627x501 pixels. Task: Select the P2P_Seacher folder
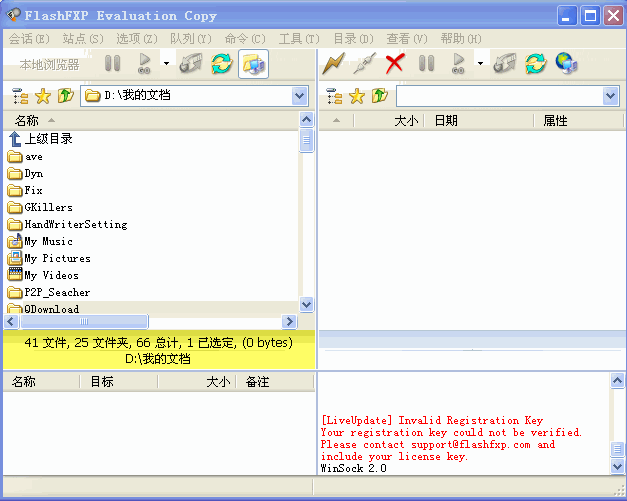click(x=49, y=292)
